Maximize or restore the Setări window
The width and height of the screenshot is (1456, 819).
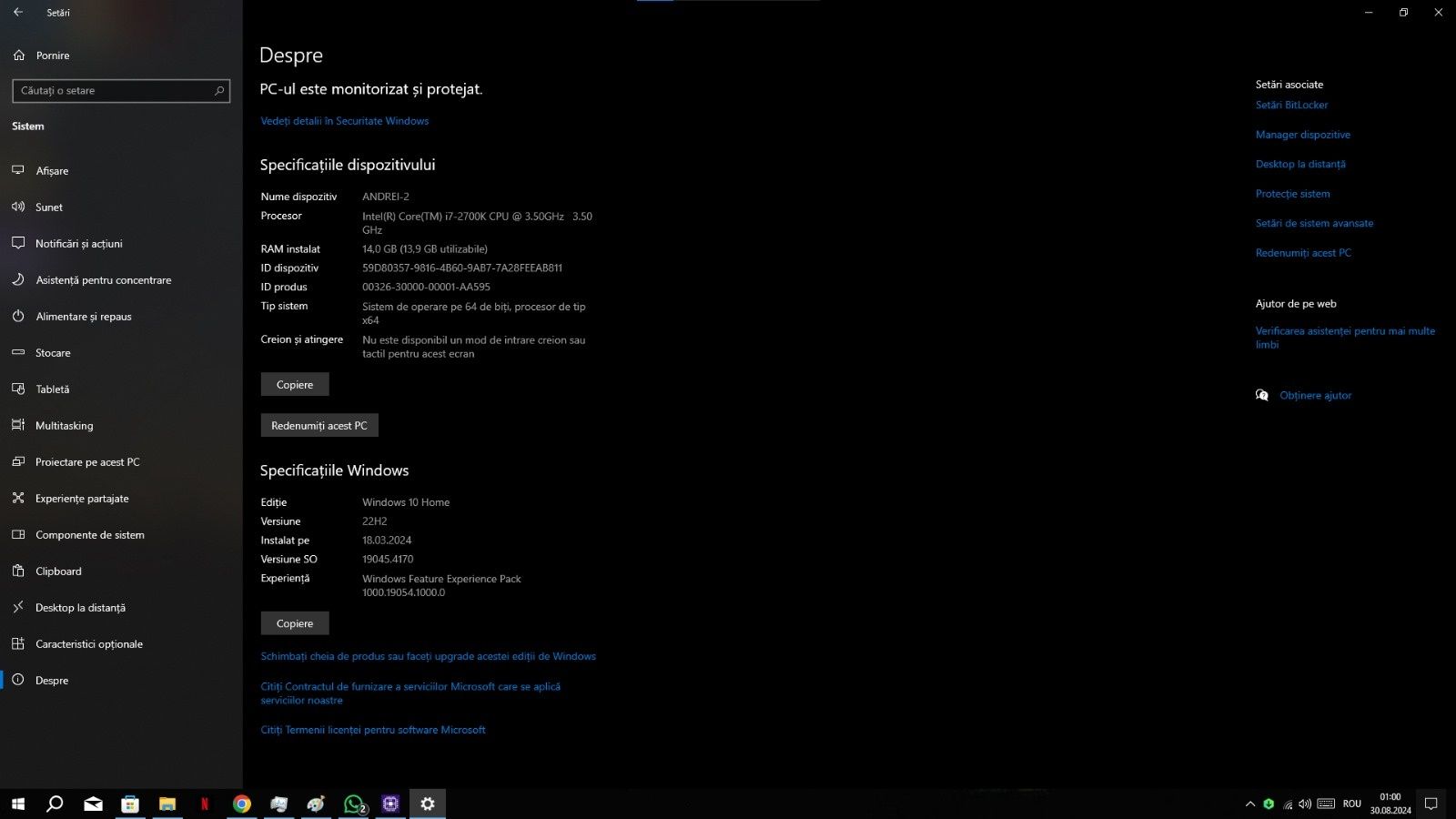[x=1403, y=13]
